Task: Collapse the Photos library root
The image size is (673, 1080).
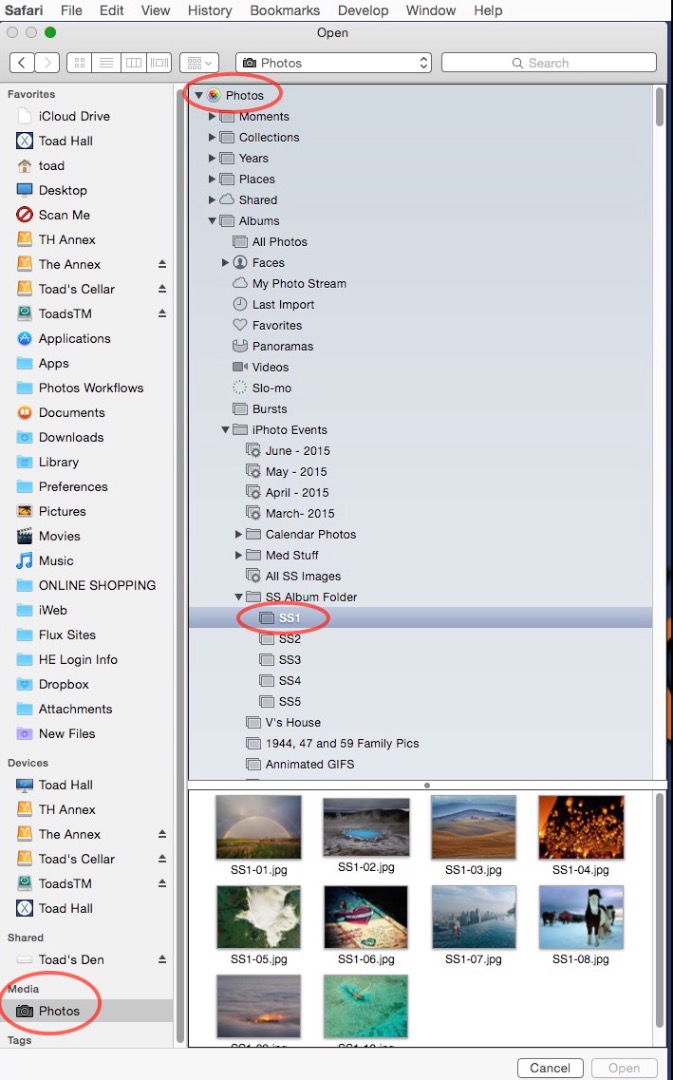Action: pos(198,95)
